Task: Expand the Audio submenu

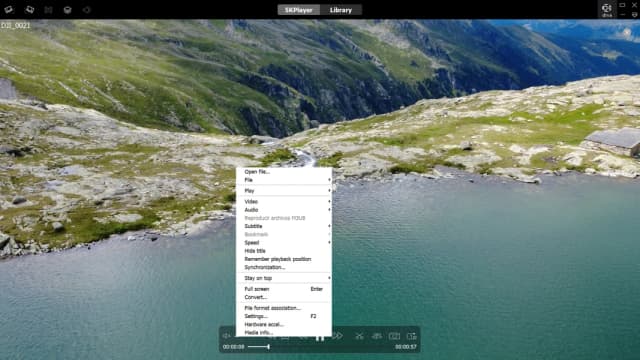Action: pyautogui.click(x=284, y=209)
